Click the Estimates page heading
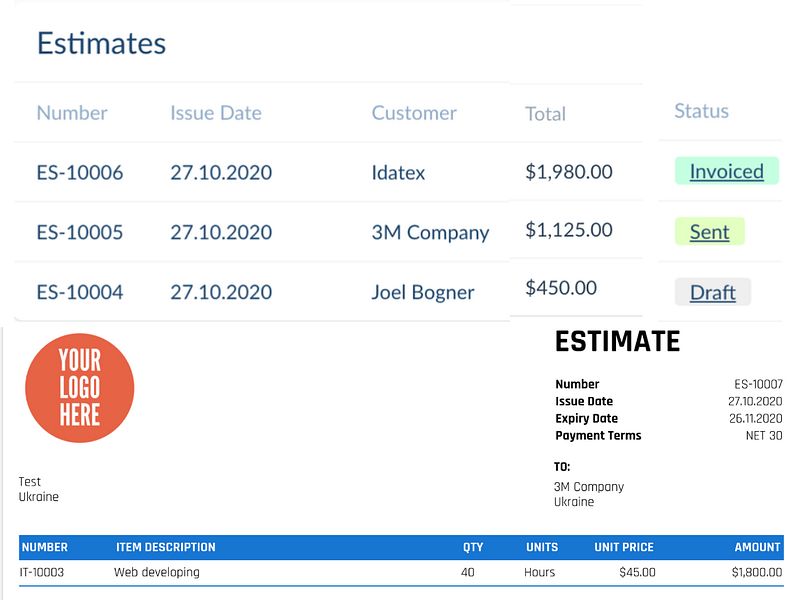 tap(101, 43)
